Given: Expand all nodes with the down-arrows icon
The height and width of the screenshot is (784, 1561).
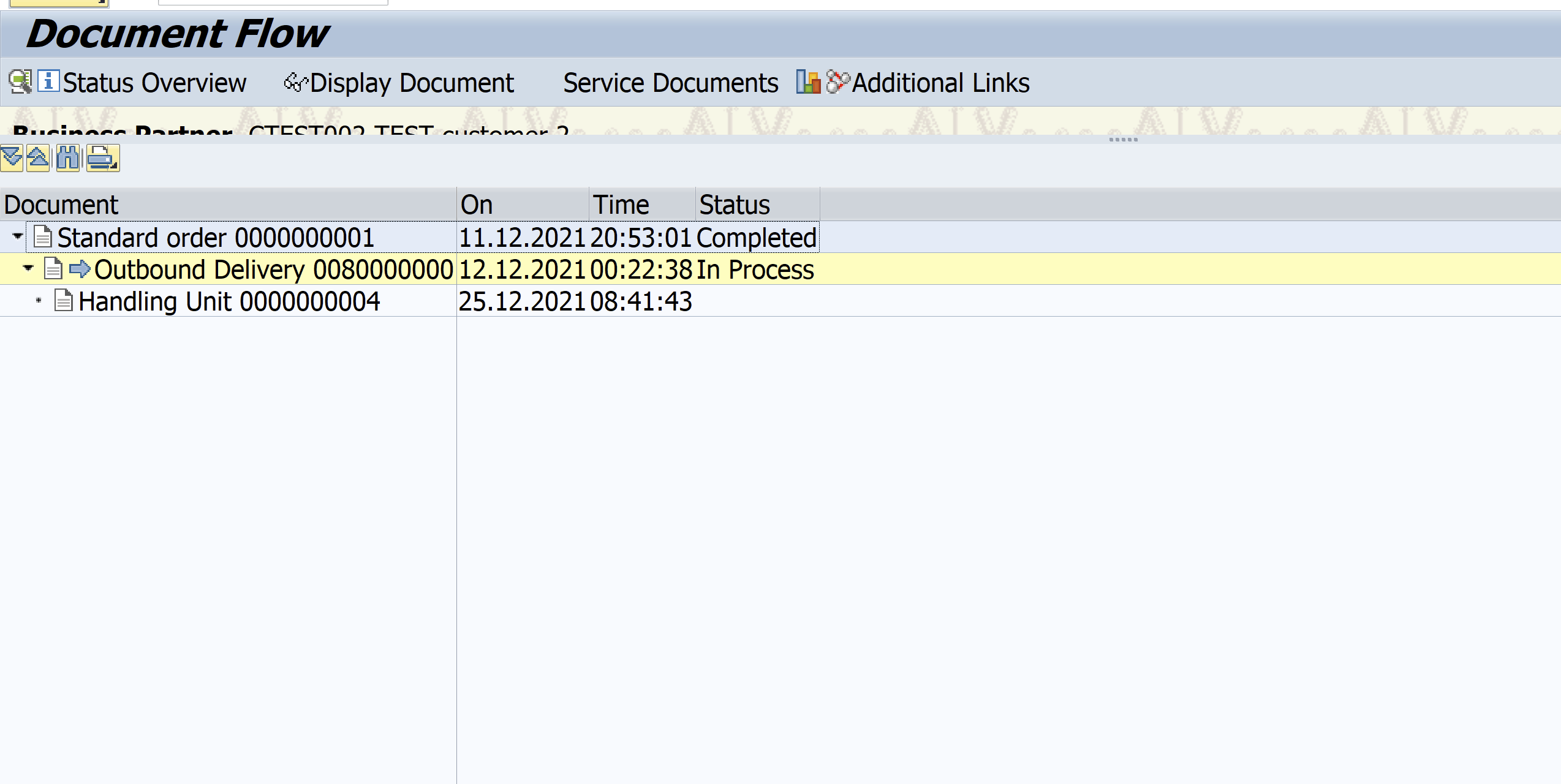Looking at the screenshot, I should coord(12,158).
